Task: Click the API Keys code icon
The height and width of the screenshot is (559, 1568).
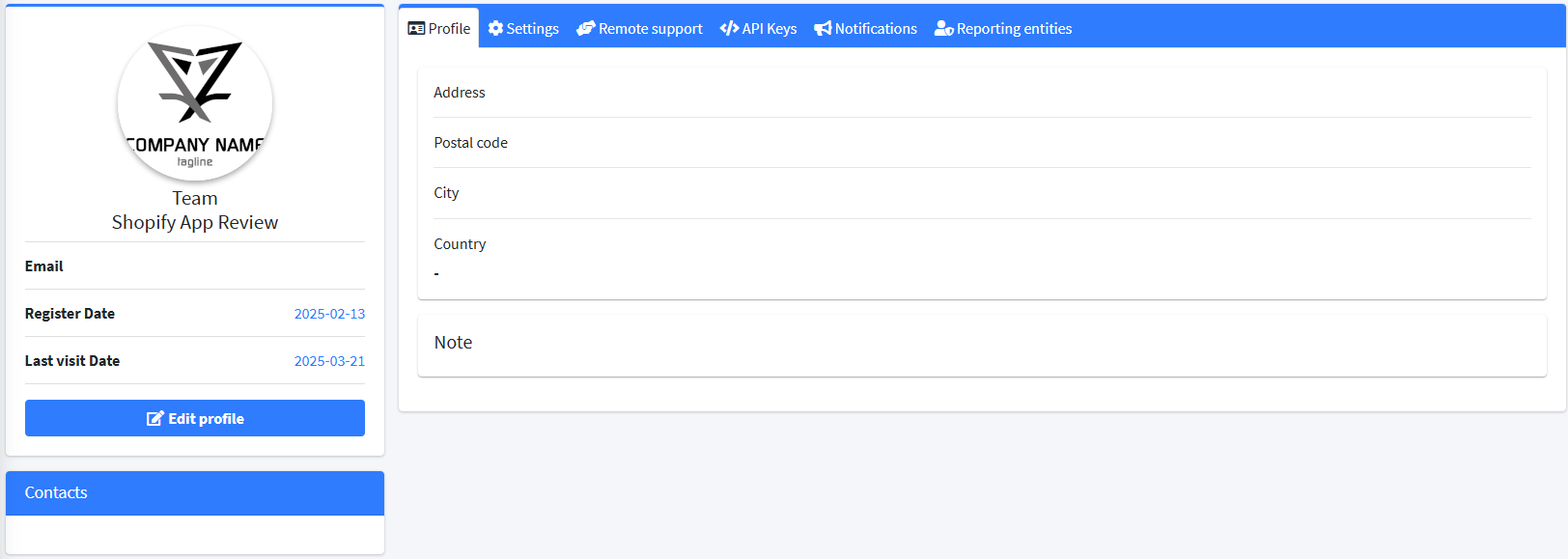Action: [729, 29]
